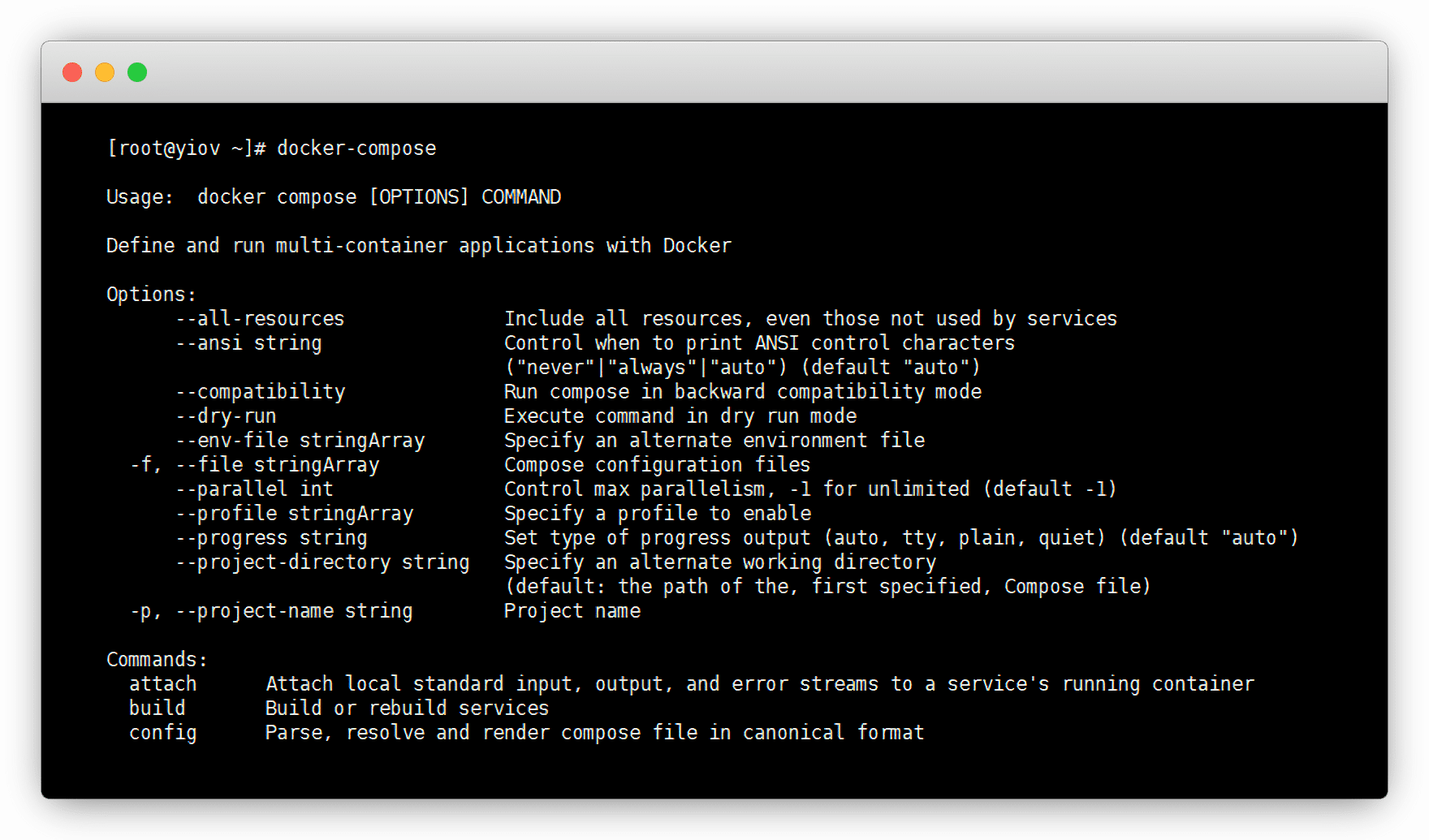Screen dimensions: 1429x840
Task: Click the attach command name
Action: coord(162,684)
